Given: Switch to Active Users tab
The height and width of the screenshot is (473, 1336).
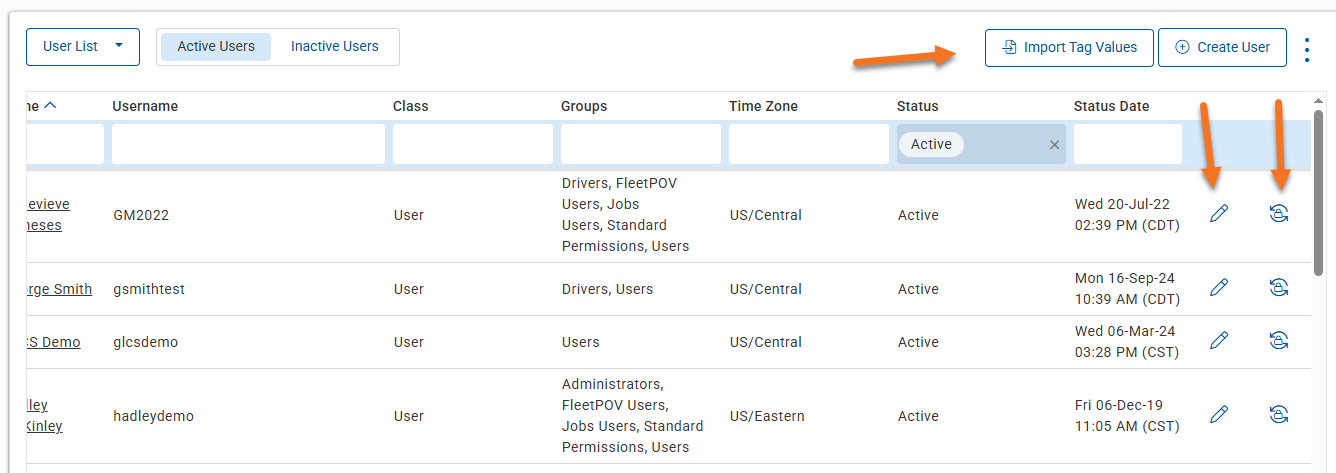Looking at the screenshot, I should pyautogui.click(x=216, y=46).
